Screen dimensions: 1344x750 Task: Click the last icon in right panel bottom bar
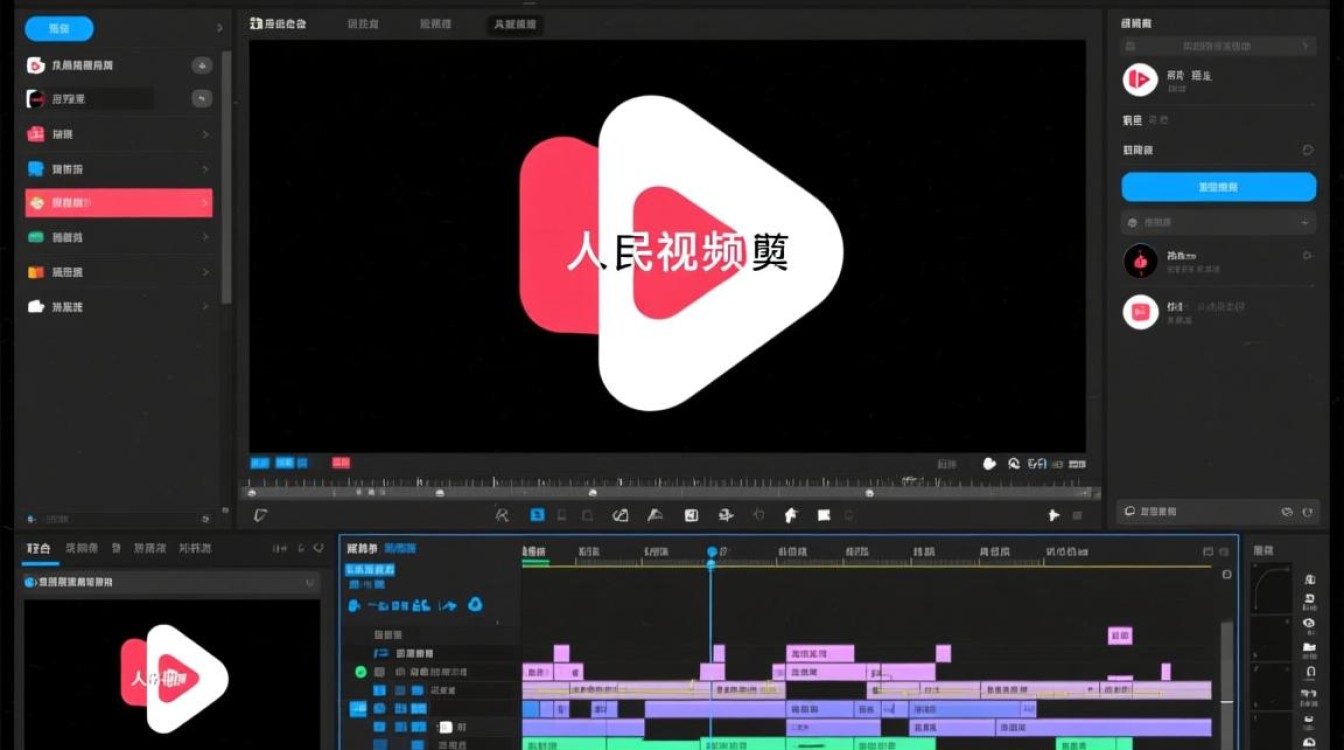tap(1308, 511)
